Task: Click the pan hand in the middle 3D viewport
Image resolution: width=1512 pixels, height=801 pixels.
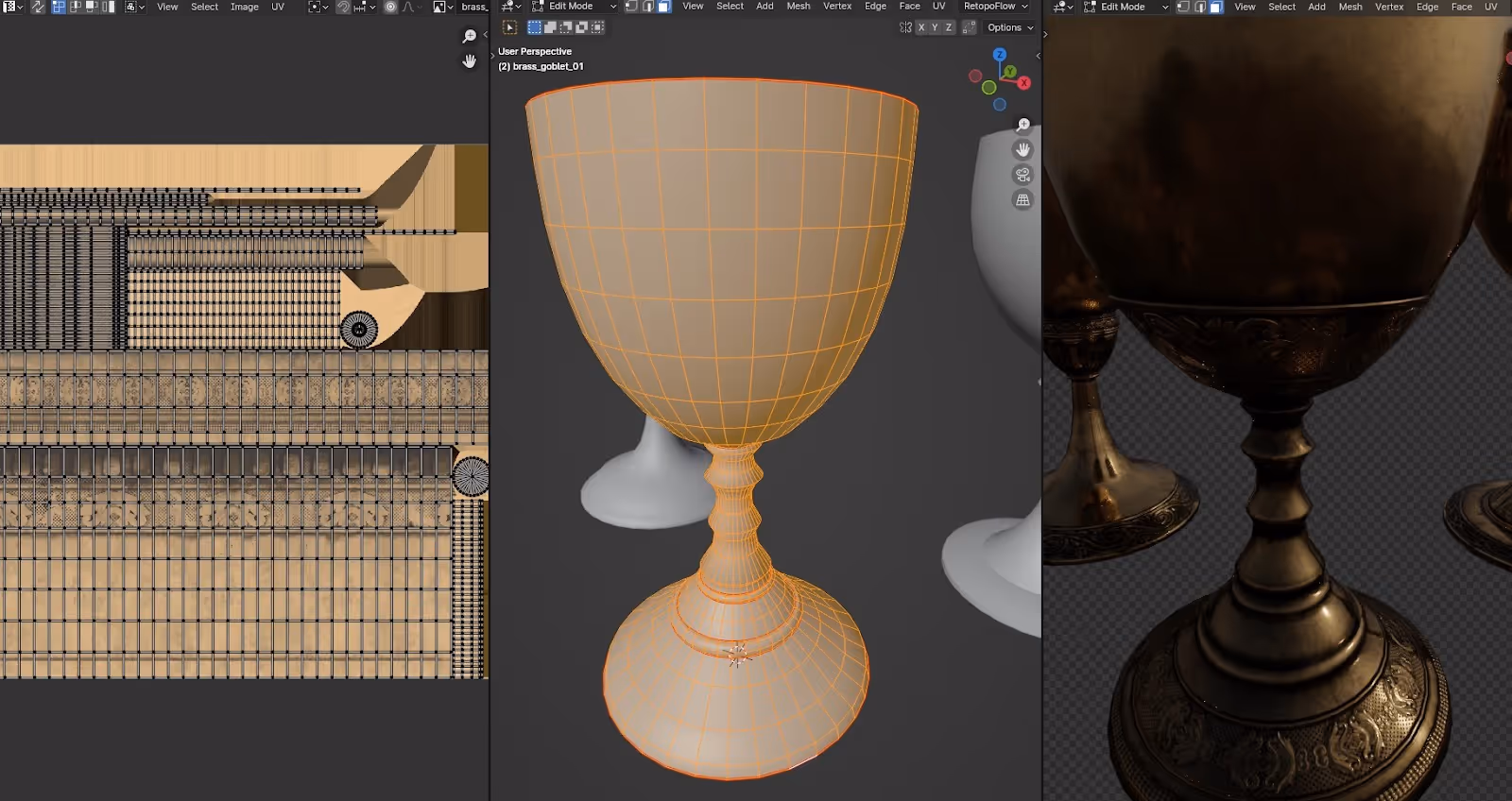Action: (x=1022, y=149)
